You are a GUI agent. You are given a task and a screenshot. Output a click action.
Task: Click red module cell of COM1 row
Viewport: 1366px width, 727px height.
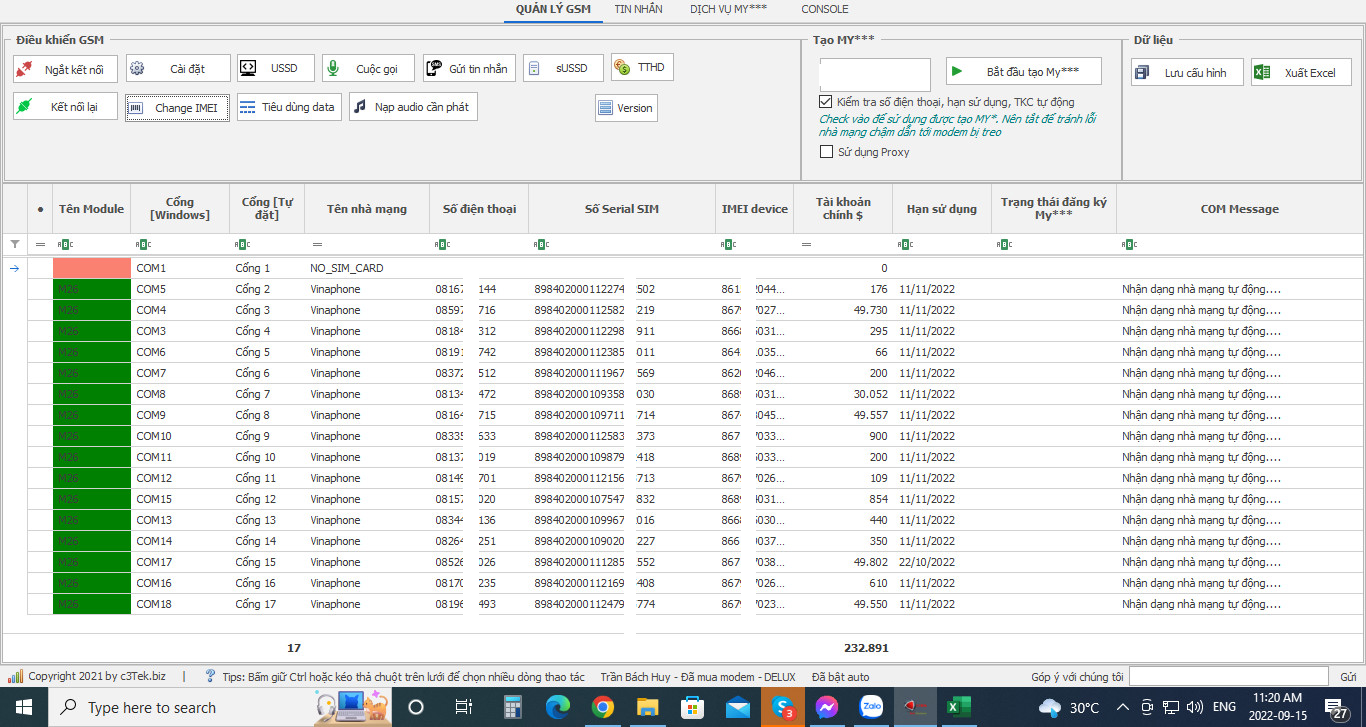click(92, 268)
